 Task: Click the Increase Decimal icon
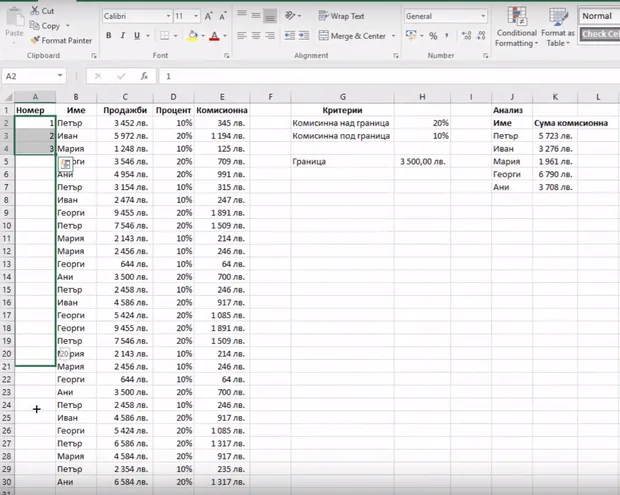pos(466,36)
